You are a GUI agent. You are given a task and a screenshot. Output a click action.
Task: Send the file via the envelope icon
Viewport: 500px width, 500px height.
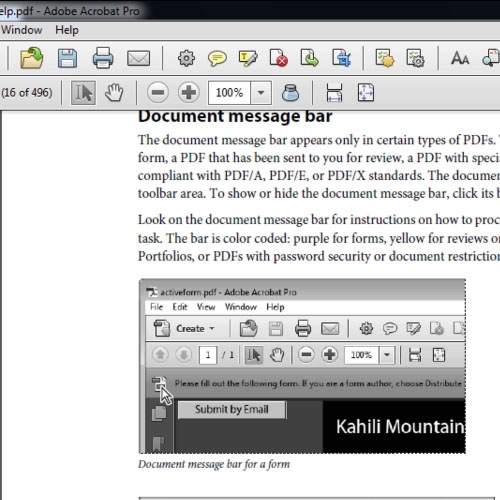pyautogui.click(x=138, y=58)
